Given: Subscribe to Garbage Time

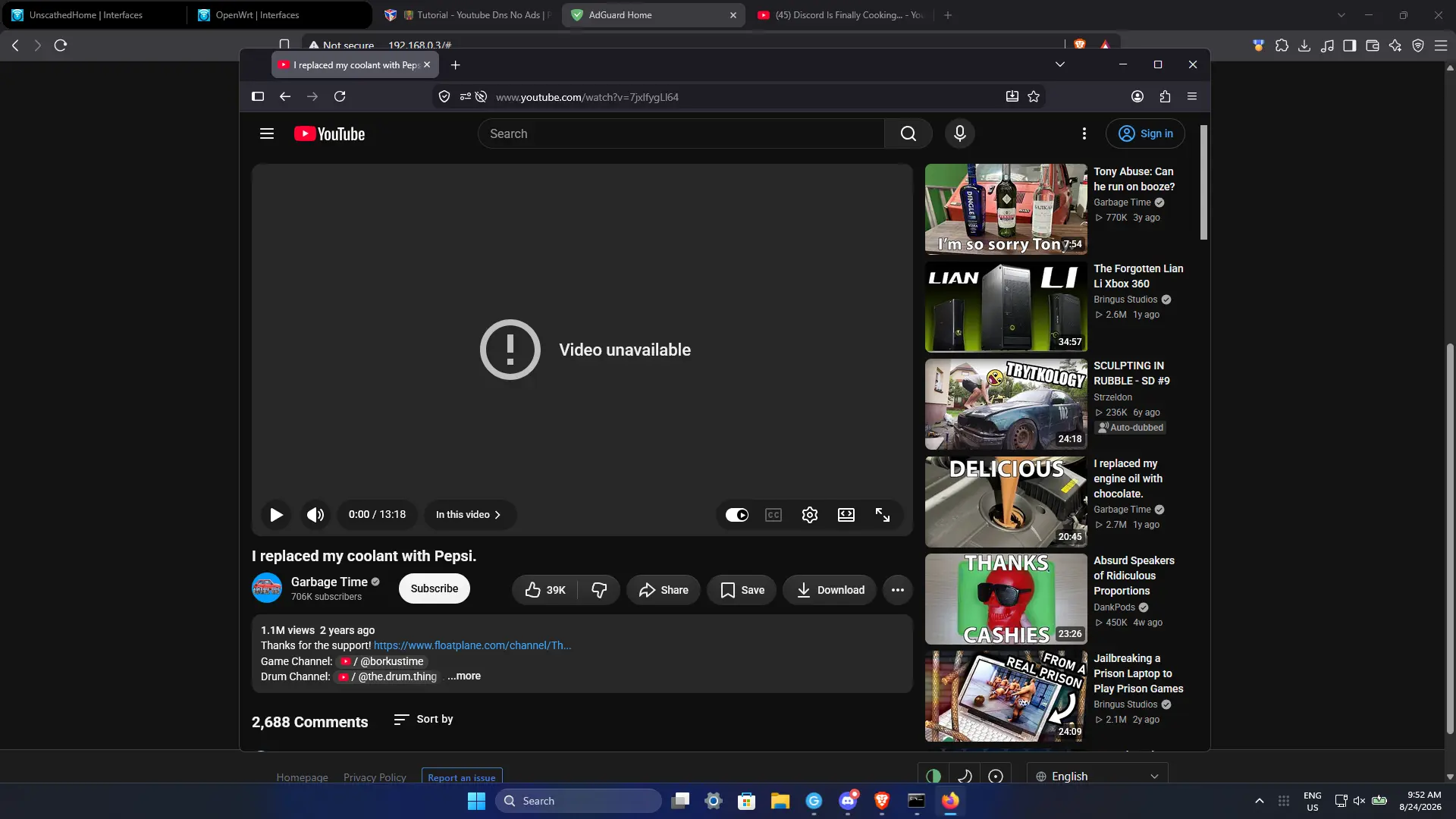Looking at the screenshot, I should point(435,588).
